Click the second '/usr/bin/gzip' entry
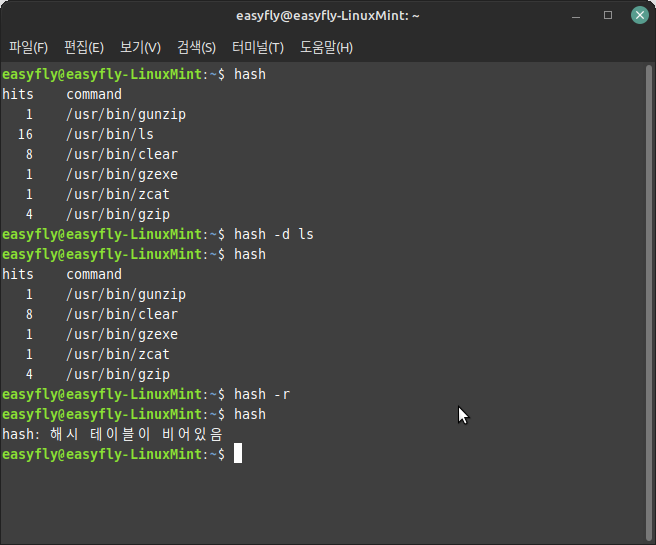The height and width of the screenshot is (545, 656). coord(118,375)
